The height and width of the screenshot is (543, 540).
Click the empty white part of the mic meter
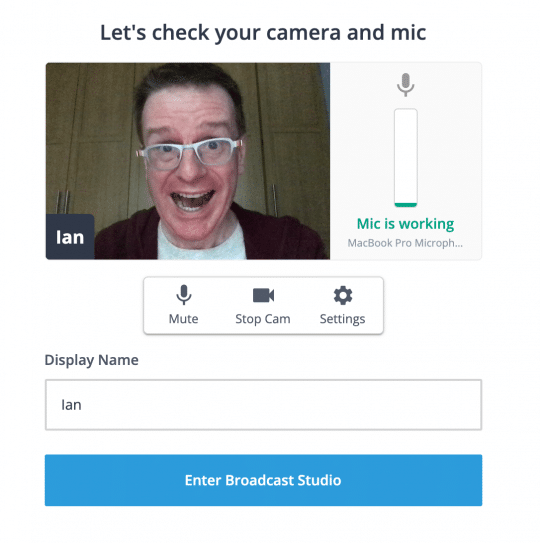[x=406, y=156]
